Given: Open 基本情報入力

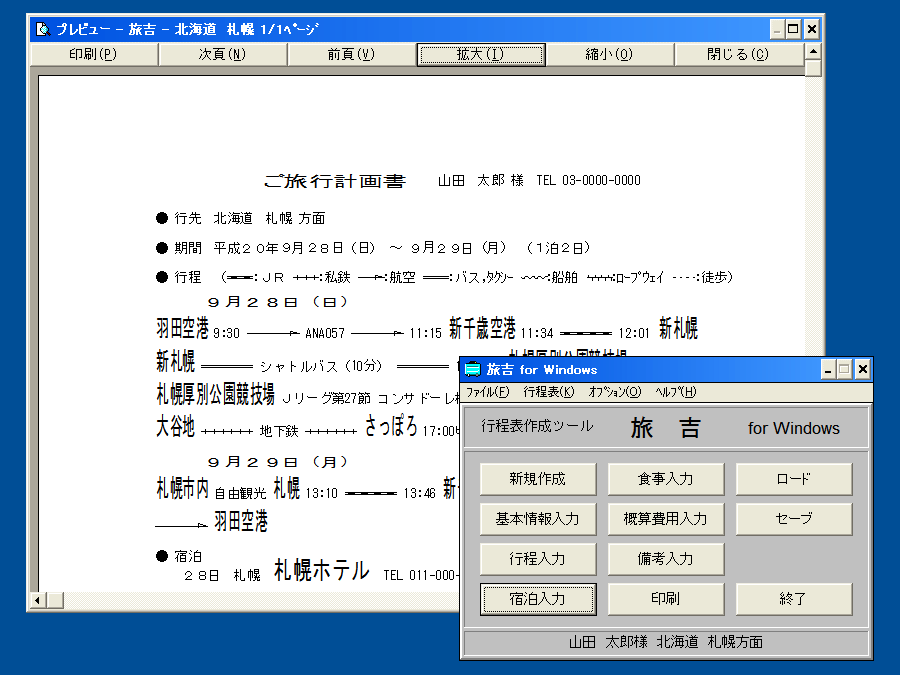Looking at the screenshot, I should click(x=538, y=519).
